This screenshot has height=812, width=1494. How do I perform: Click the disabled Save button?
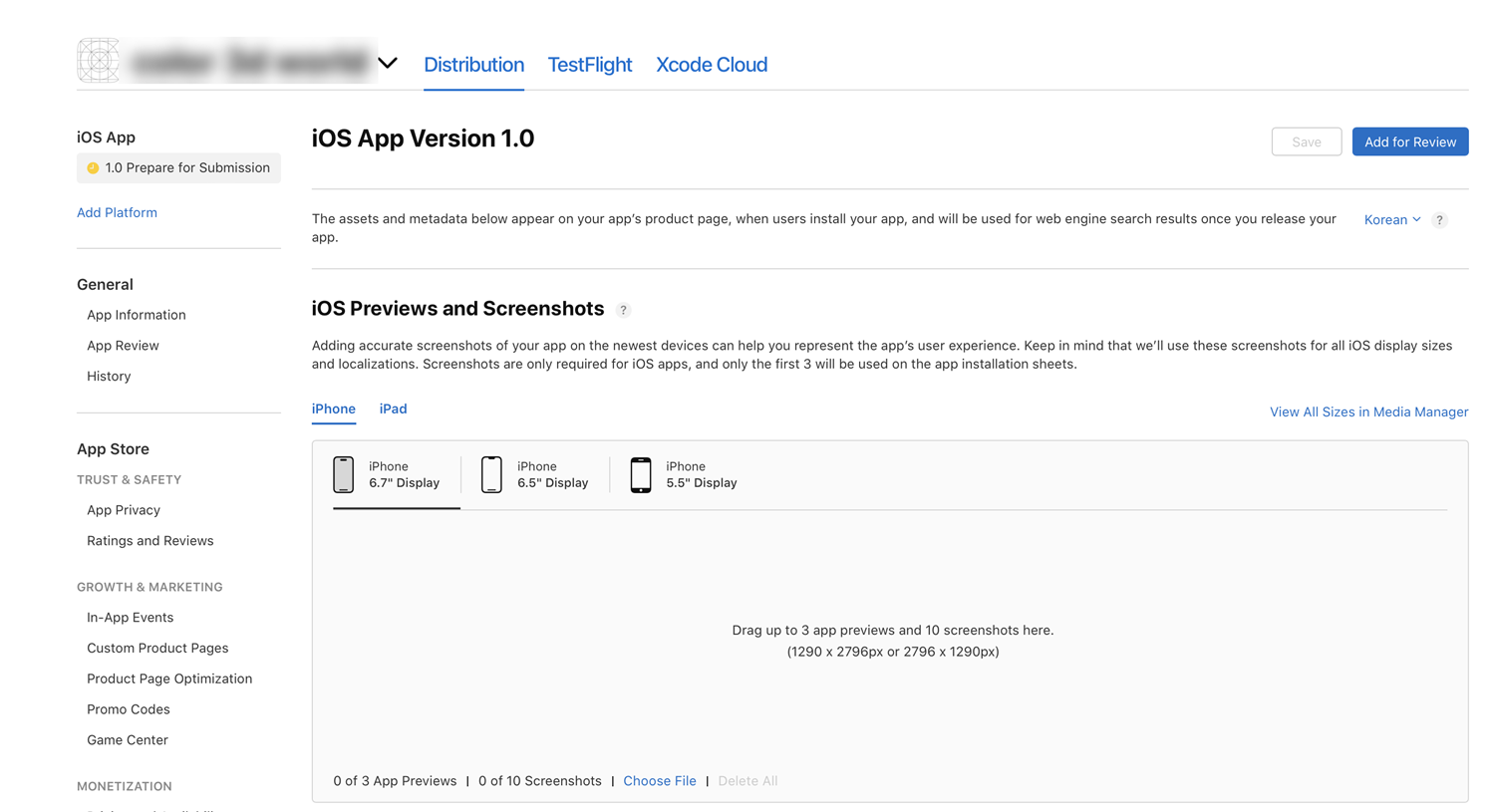1307,141
